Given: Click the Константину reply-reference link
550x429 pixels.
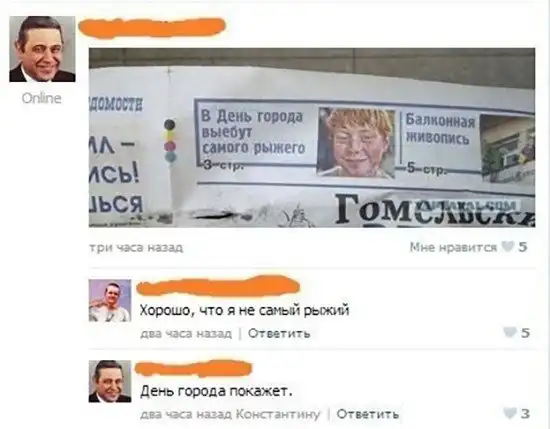Looking at the screenshot, I should [278, 414].
